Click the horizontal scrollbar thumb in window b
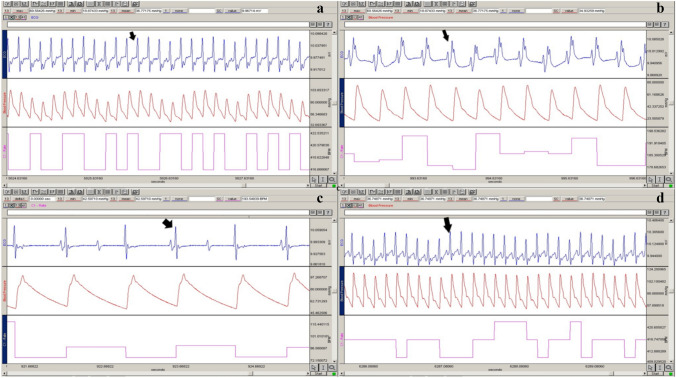676x378 pixels. tap(387, 185)
